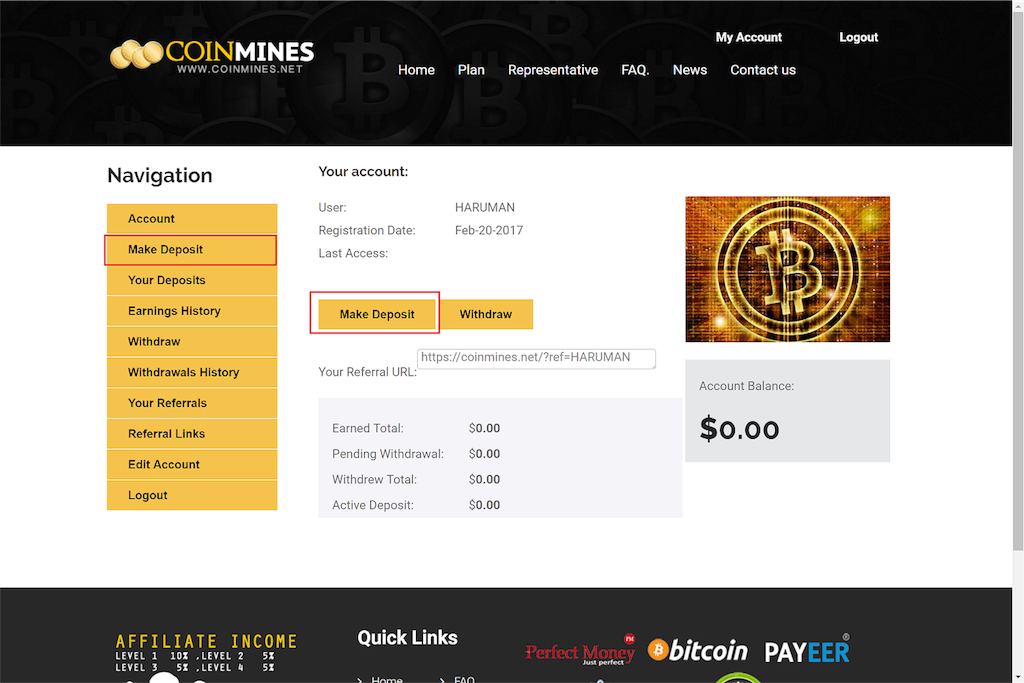Open Your Referrals in sidebar
This screenshot has width=1024, height=683.
192,403
